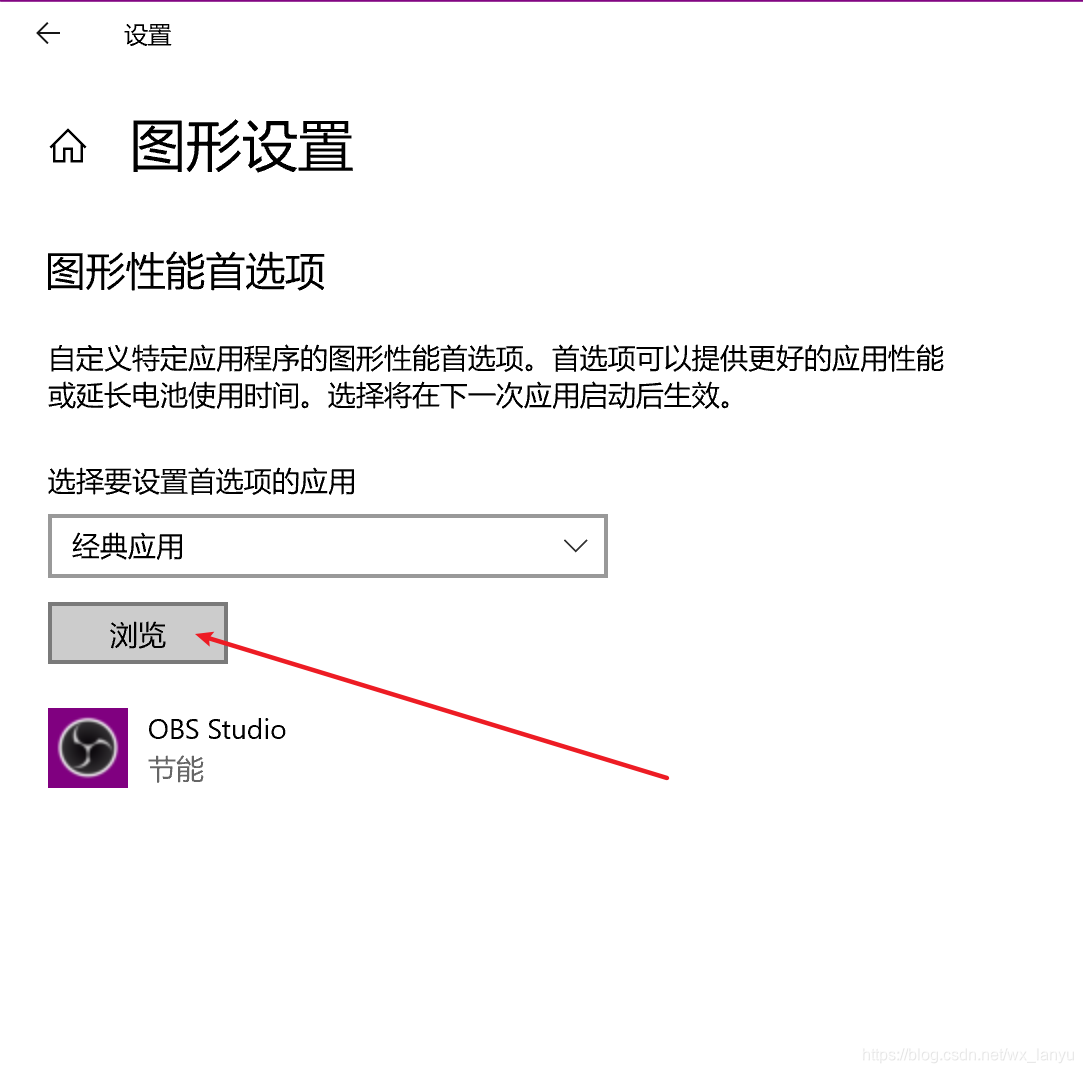Click the red arrow's head near 浏览

[206, 637]
